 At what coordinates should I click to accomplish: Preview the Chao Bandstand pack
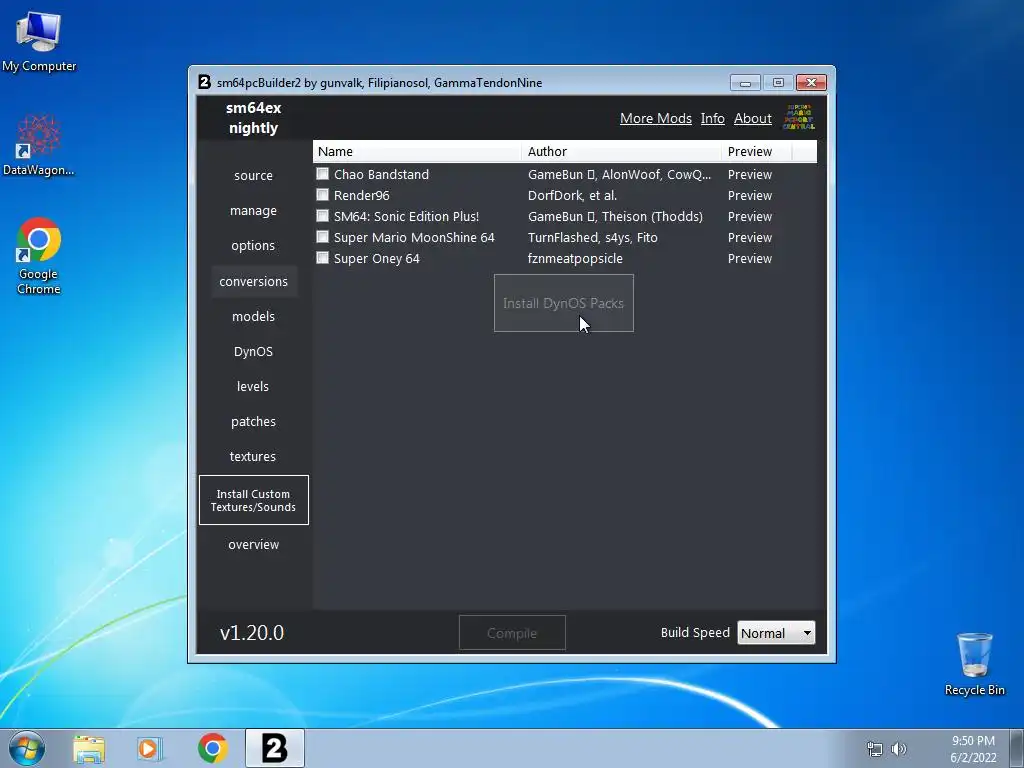(750, 174)
